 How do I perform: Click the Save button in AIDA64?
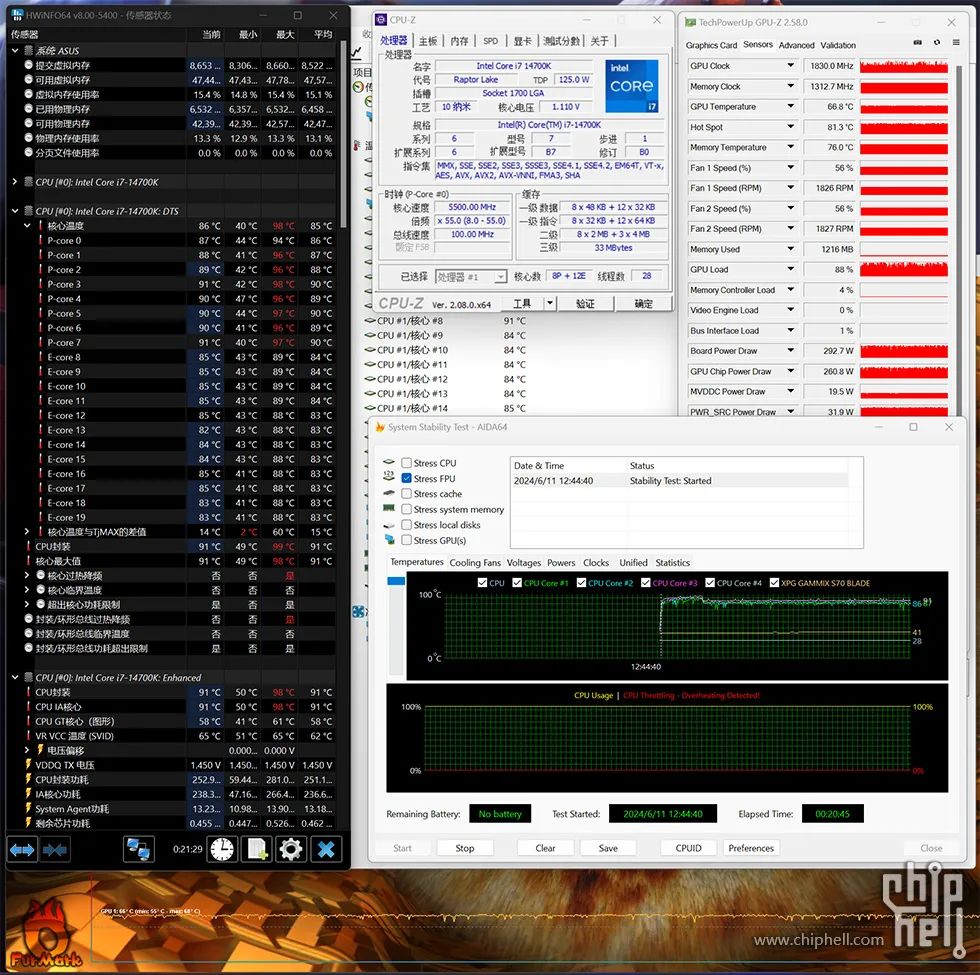tap(608, 848)
